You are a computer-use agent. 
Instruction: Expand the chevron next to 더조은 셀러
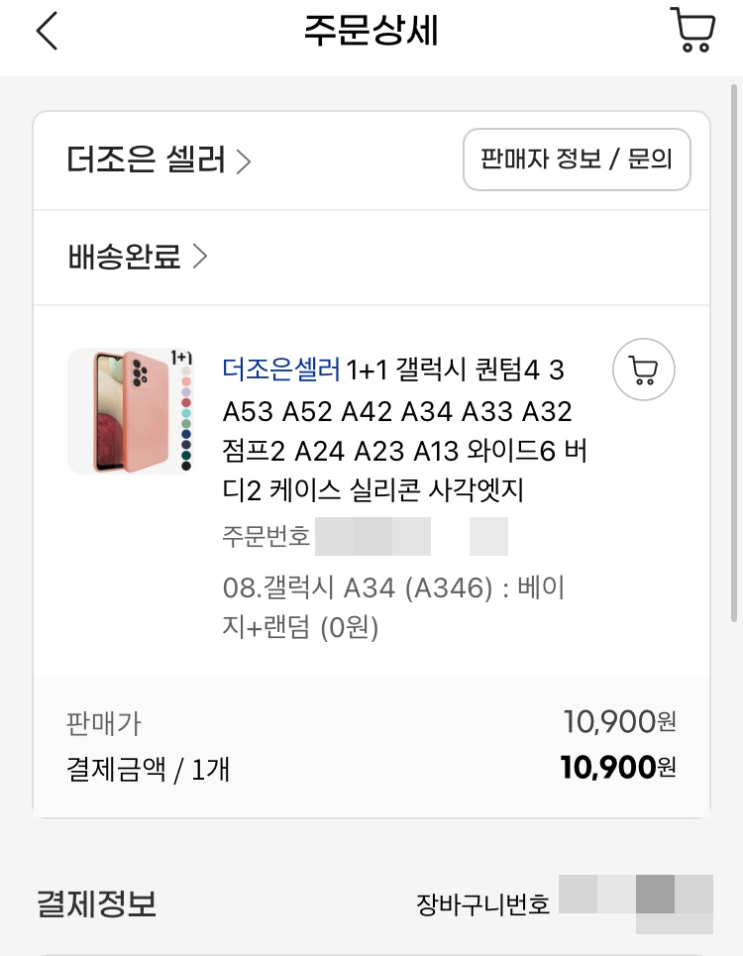(243, 161)
